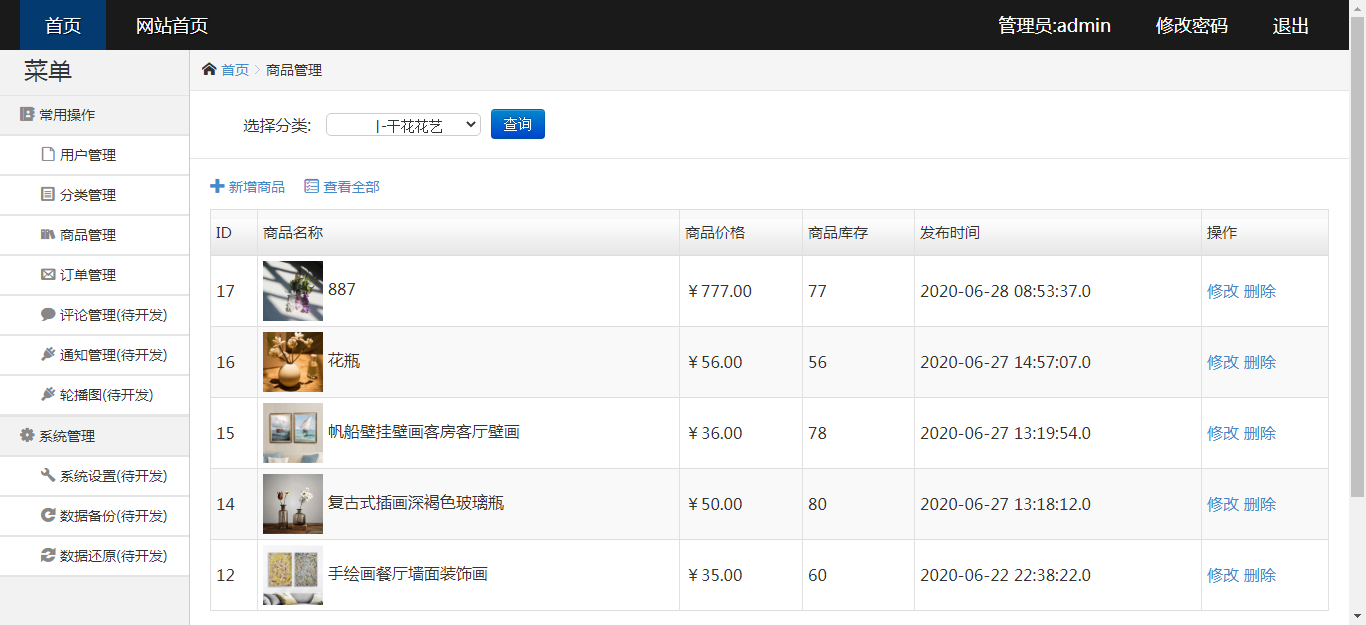Click the 评论管理 speech bubble icon
The width and height of the screenshot is (1366, 625).
point(48,315)
